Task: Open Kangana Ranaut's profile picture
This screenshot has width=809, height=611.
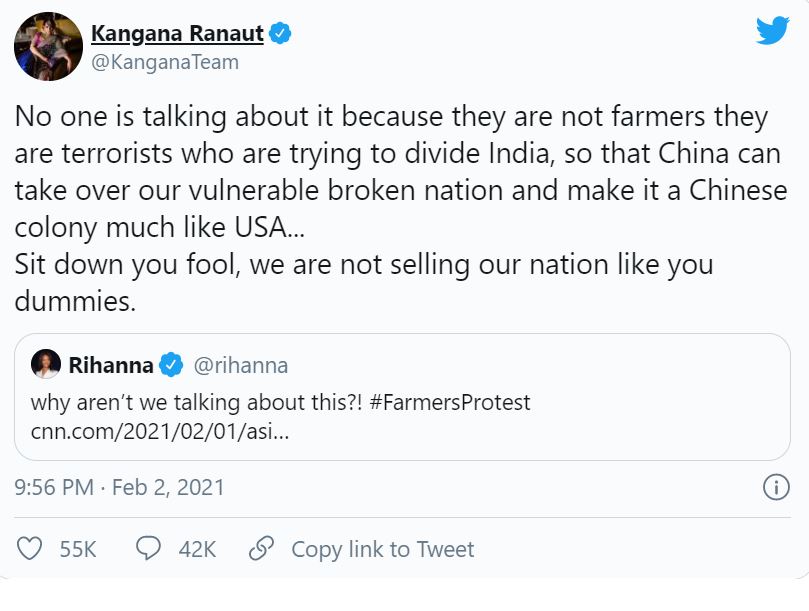Action: tap(48, 46)
